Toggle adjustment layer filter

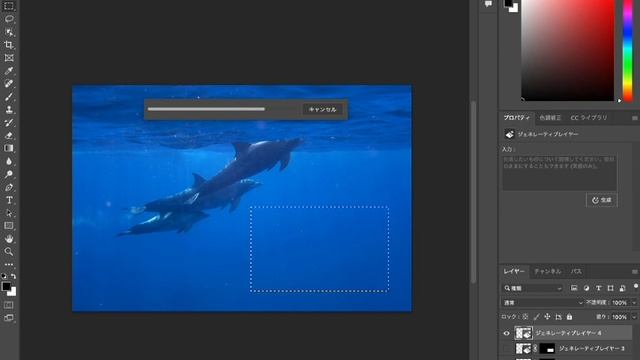click(x=586, y=288)
